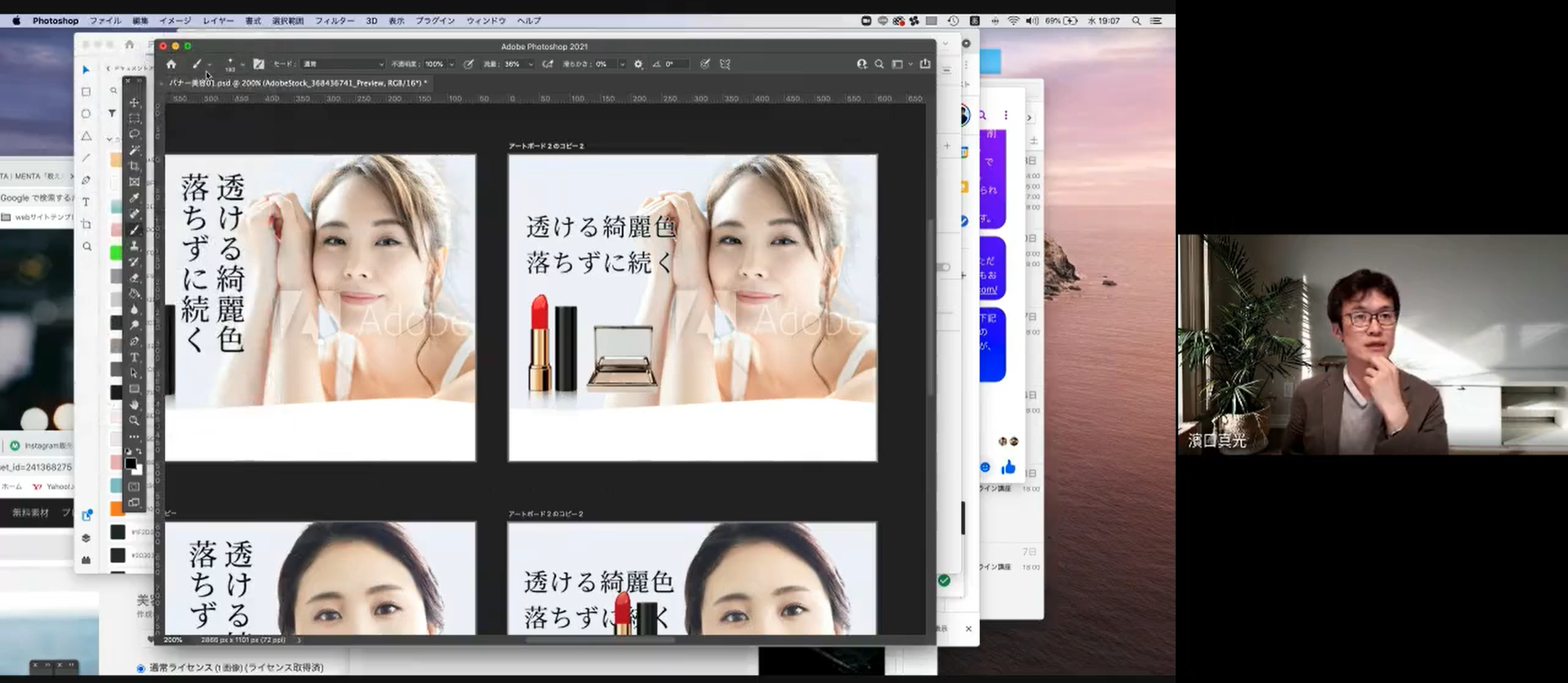Click the thumbs-up like button in chat
Image resolution: width=1568 pixels, height=683 pixels.
pos(1008,468)
